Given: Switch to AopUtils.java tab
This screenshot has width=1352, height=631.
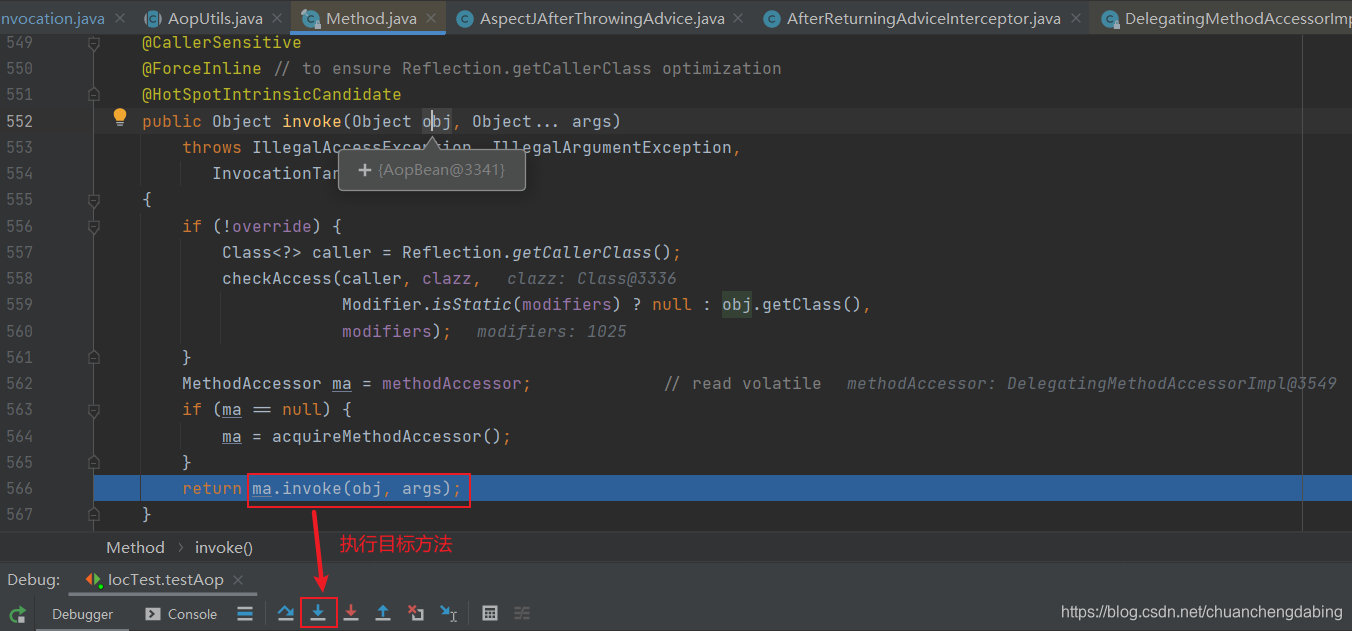Looking at the screenshot, I should coord(214,18).
